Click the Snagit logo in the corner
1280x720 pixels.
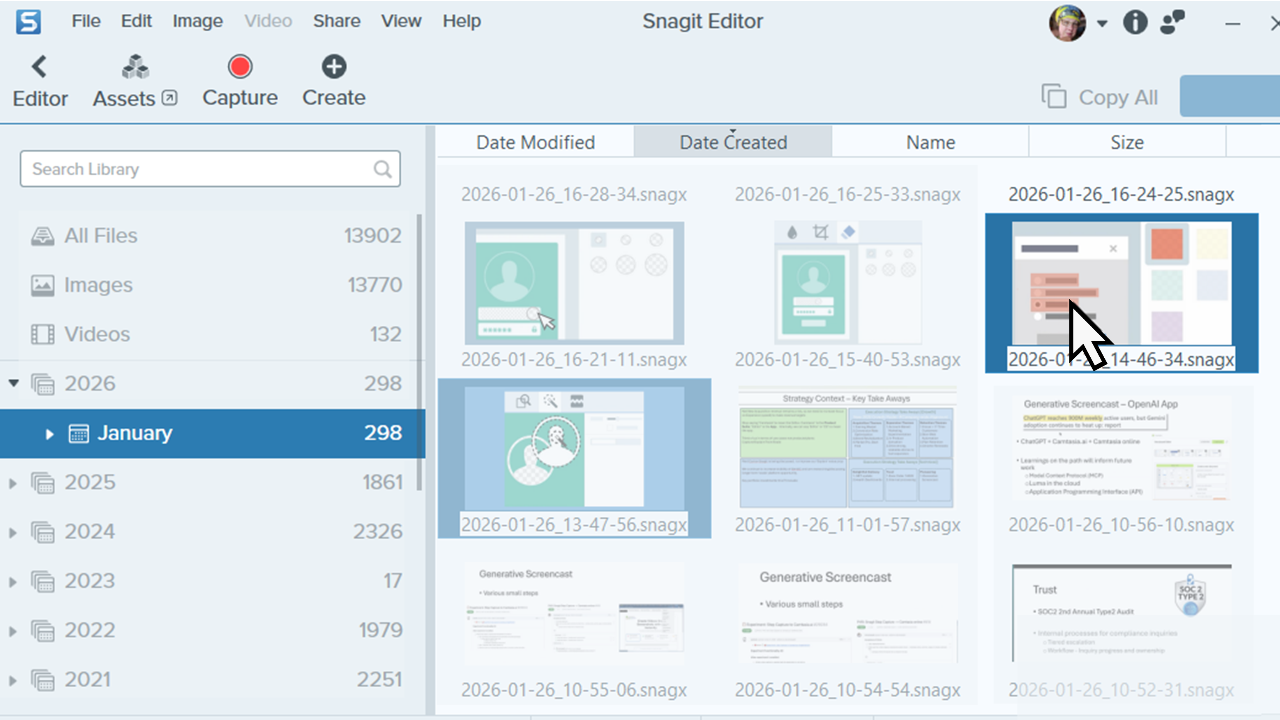click(x=27, y=20)
